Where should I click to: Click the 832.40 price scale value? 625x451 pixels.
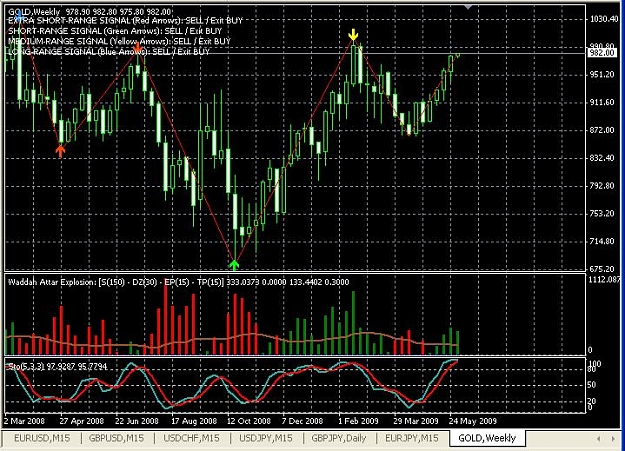(602, 158)
